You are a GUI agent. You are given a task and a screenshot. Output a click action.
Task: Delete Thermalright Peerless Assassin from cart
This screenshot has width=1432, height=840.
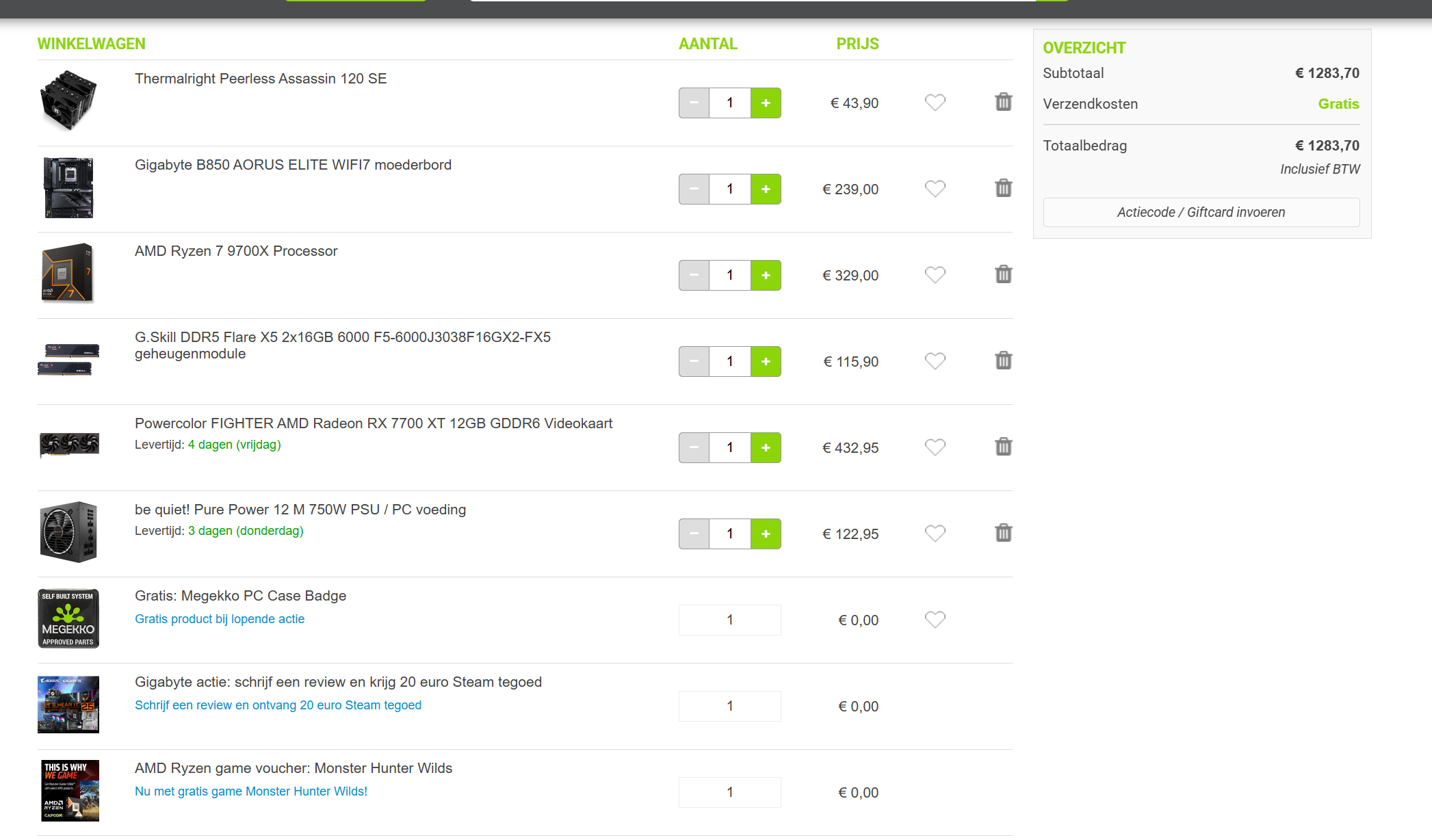[x=1003, y=102]
